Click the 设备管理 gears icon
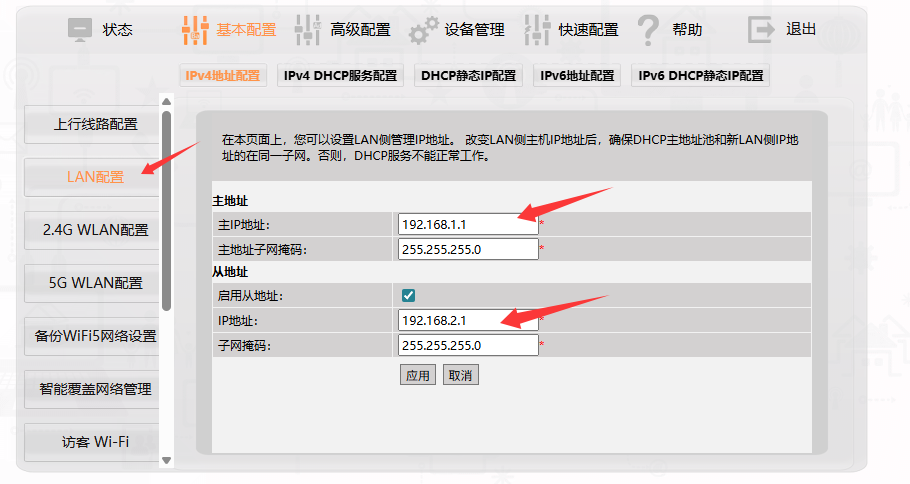910x484 pixels. [423, 31]
